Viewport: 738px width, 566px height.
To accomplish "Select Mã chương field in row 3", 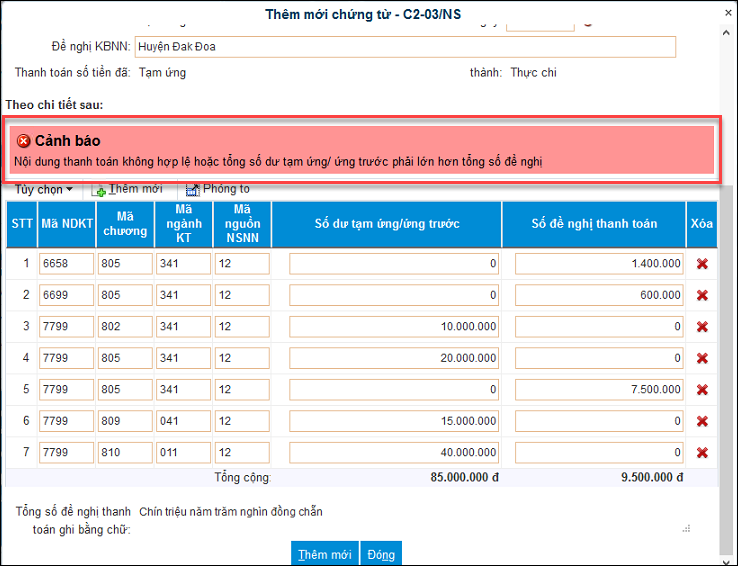I will tap(125, 327).
